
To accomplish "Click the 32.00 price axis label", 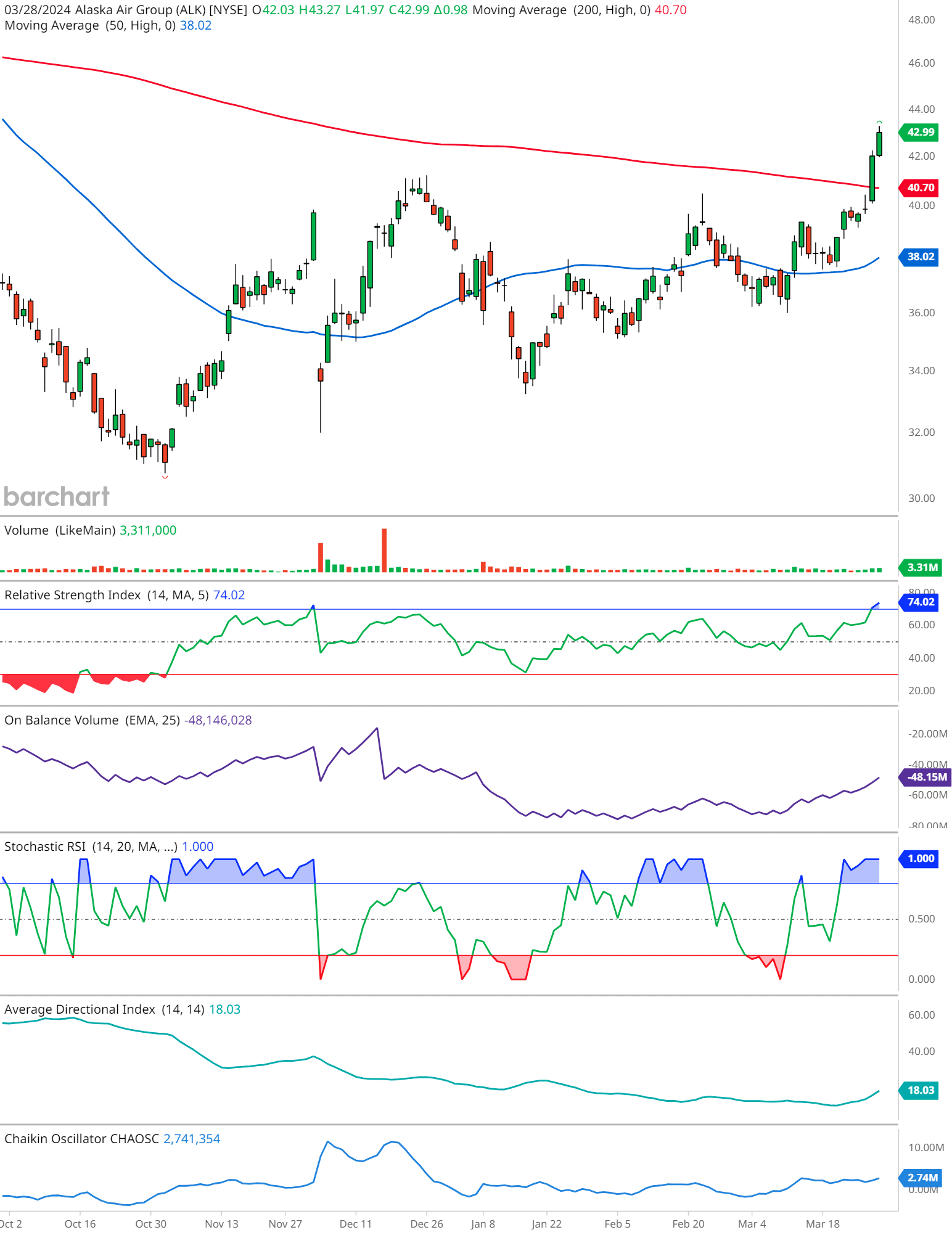I will click(x=921, y=432).
